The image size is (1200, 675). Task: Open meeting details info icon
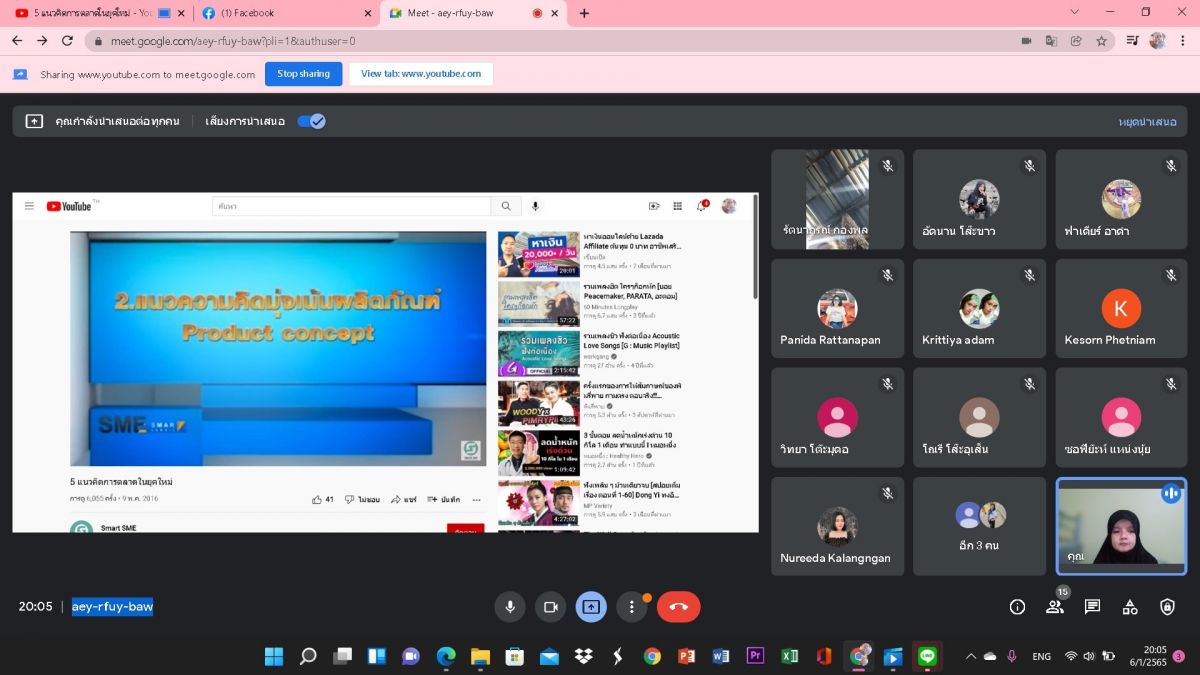point(1017,607)
